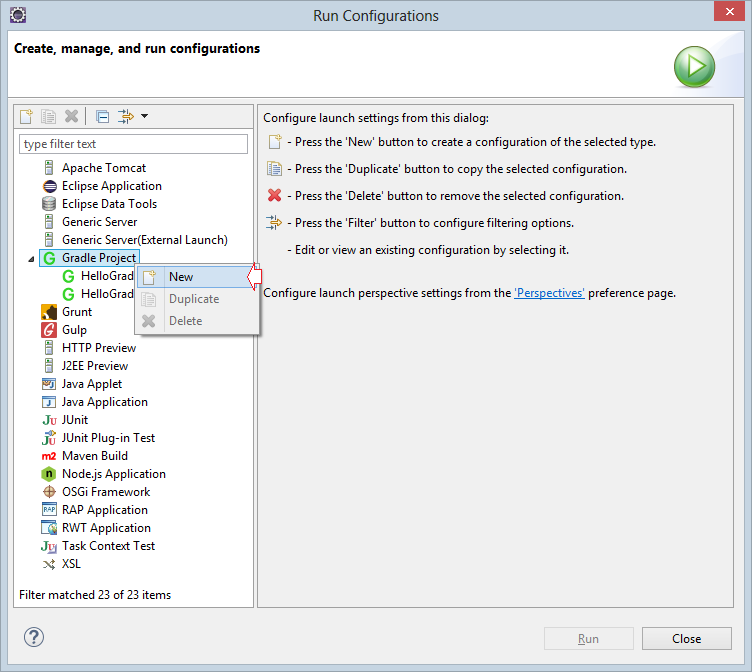
Task: Click the Gradle Project G icon
Action: click(x=49, y=259)
